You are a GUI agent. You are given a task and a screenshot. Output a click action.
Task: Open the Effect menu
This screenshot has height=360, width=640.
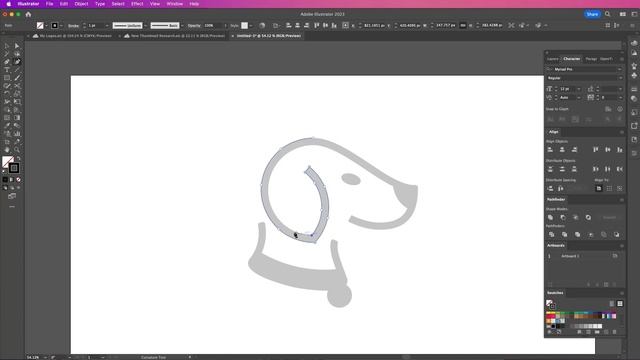[137, 4]
